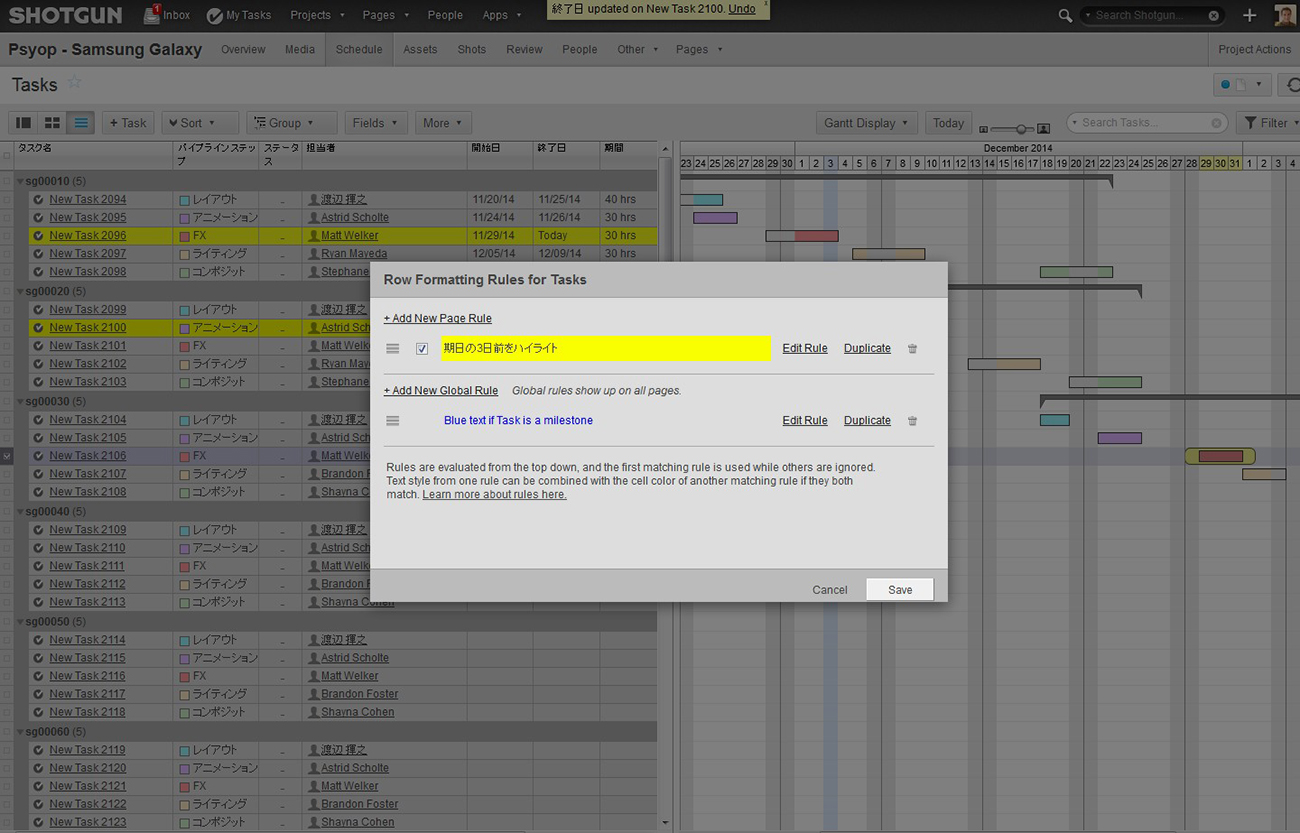The height and width of the screenshot is (833, 1300).
Task: Collapse the sg00010 task group
Action: [x=20, y=182]
